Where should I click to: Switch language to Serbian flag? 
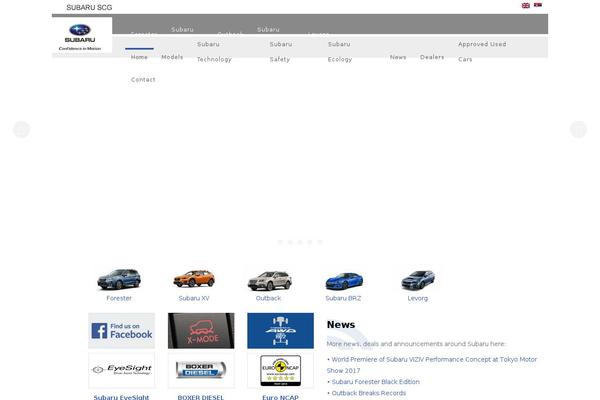(x=538, y=5)
